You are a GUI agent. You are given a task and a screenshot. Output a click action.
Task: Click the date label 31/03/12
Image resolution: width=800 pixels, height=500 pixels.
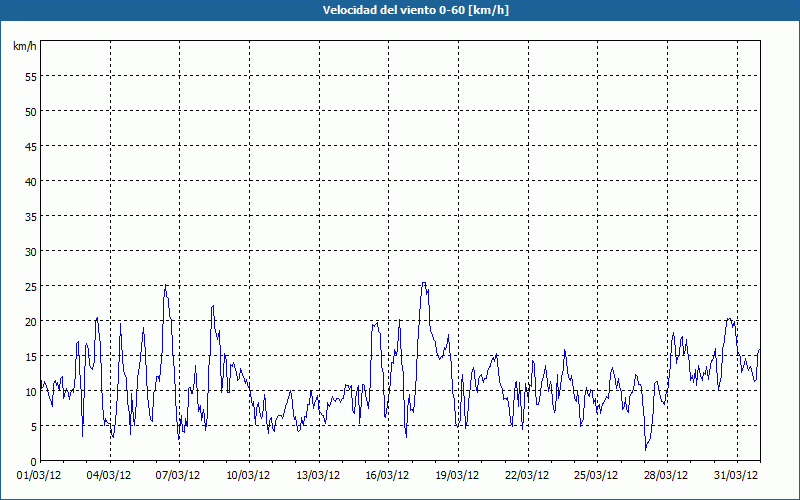pos(736,475)
